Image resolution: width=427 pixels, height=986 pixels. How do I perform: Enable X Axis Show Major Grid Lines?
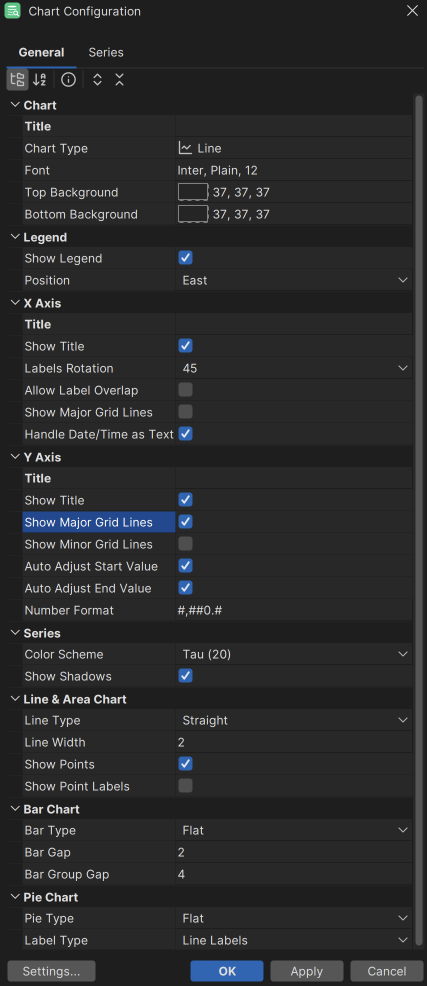[x=186, y=412]
